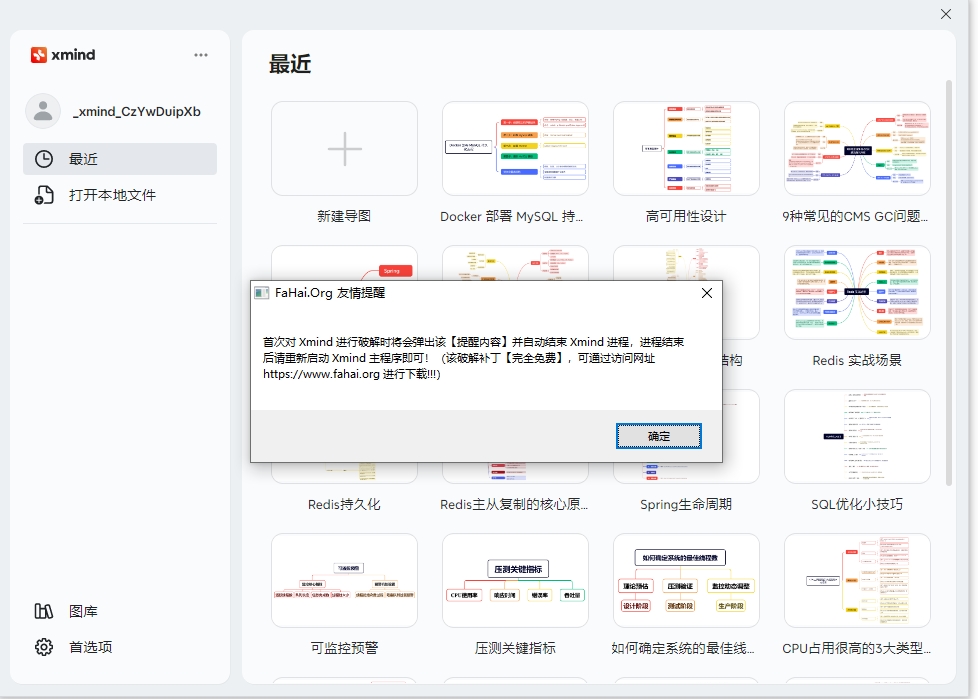The width and height of the screenshot is (978, 699).
Task: Click username _xmind_CzYwDuipXb
Action: [x=137, y=112]
